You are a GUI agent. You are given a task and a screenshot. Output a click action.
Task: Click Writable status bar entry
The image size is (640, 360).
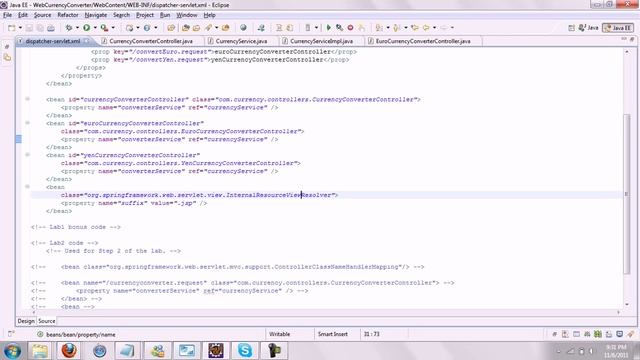tap(280, 334)
